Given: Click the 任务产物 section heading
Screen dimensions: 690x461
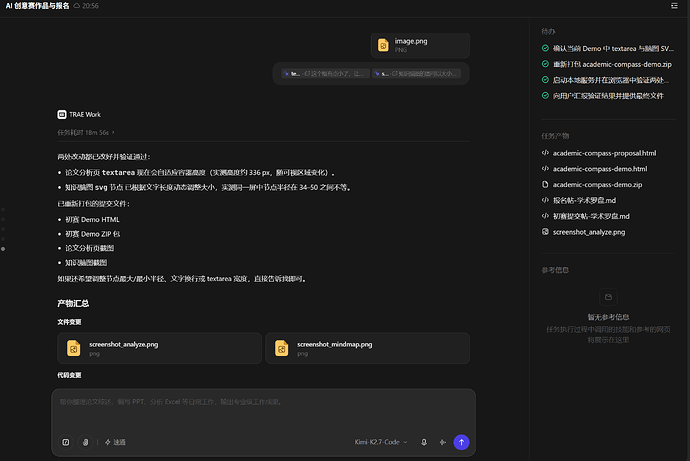Looking at the screenshot, I should point(555,136).
